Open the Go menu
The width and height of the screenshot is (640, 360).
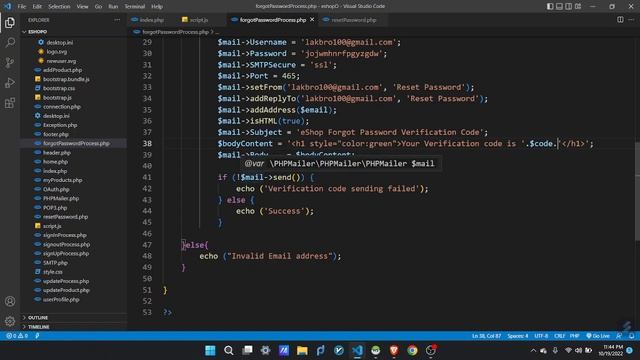click(98, 7)
